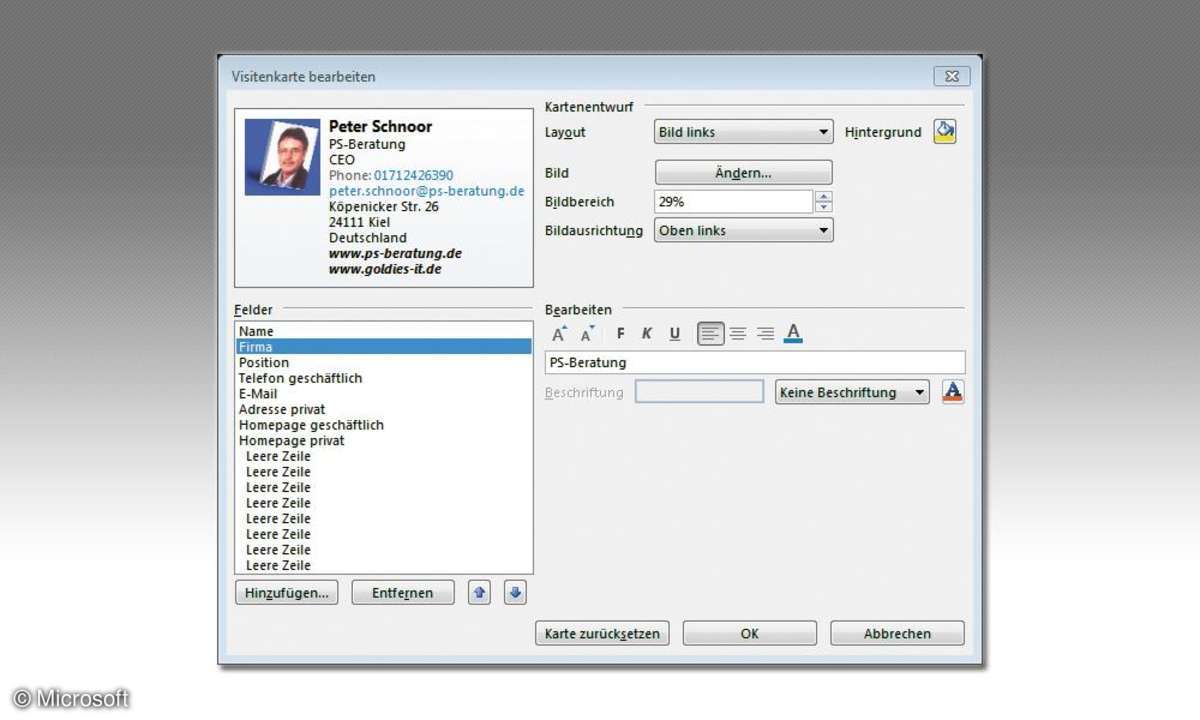
Task: Toggle underline formatting (U)
Action: pos(675,334)
